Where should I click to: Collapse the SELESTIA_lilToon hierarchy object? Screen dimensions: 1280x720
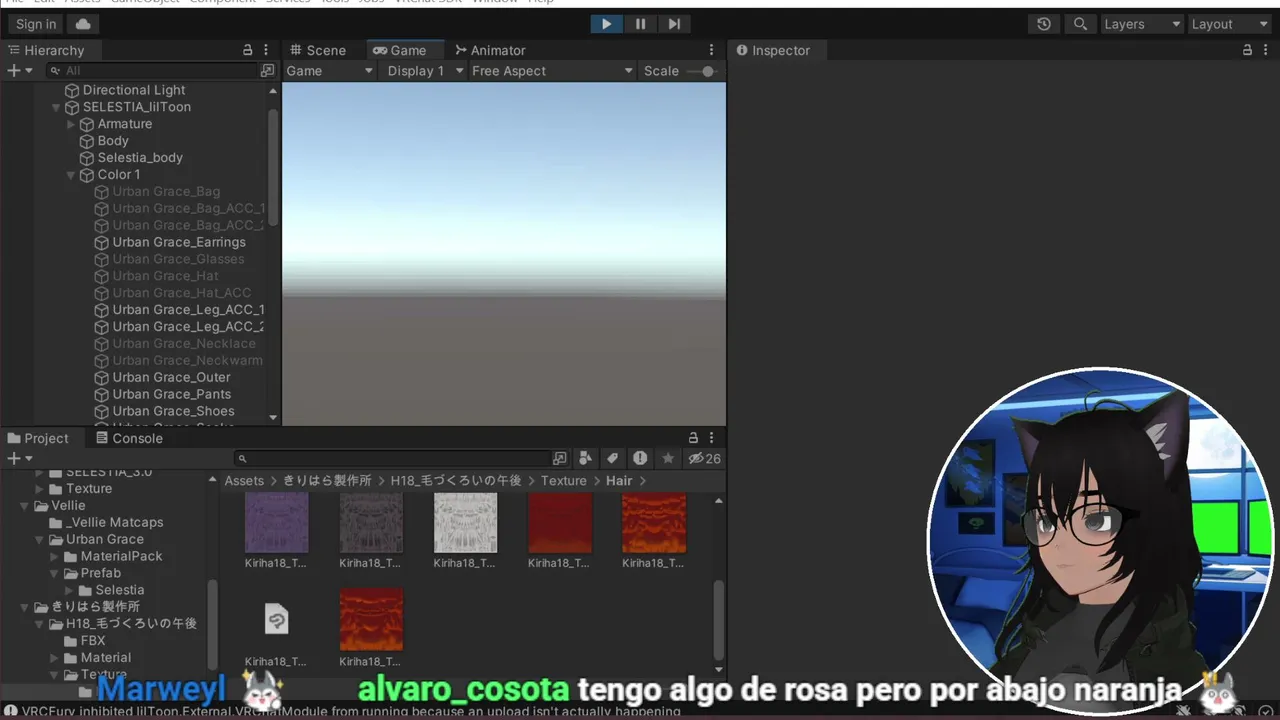tap(56, 107)
